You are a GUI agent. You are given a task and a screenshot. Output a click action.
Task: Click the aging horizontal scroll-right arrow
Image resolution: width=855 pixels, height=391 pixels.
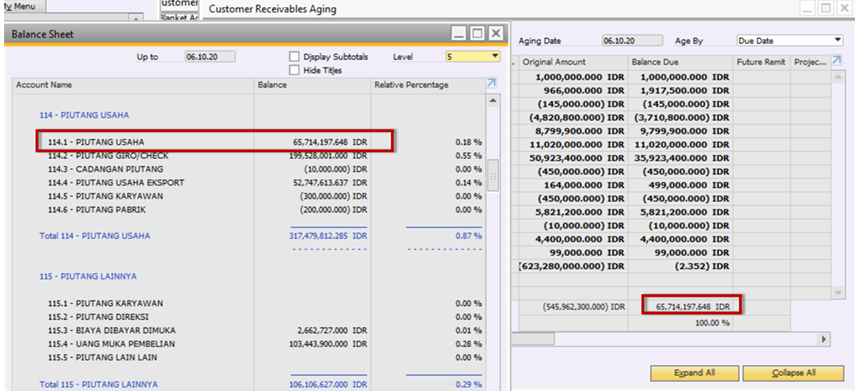tap(825, 339)
